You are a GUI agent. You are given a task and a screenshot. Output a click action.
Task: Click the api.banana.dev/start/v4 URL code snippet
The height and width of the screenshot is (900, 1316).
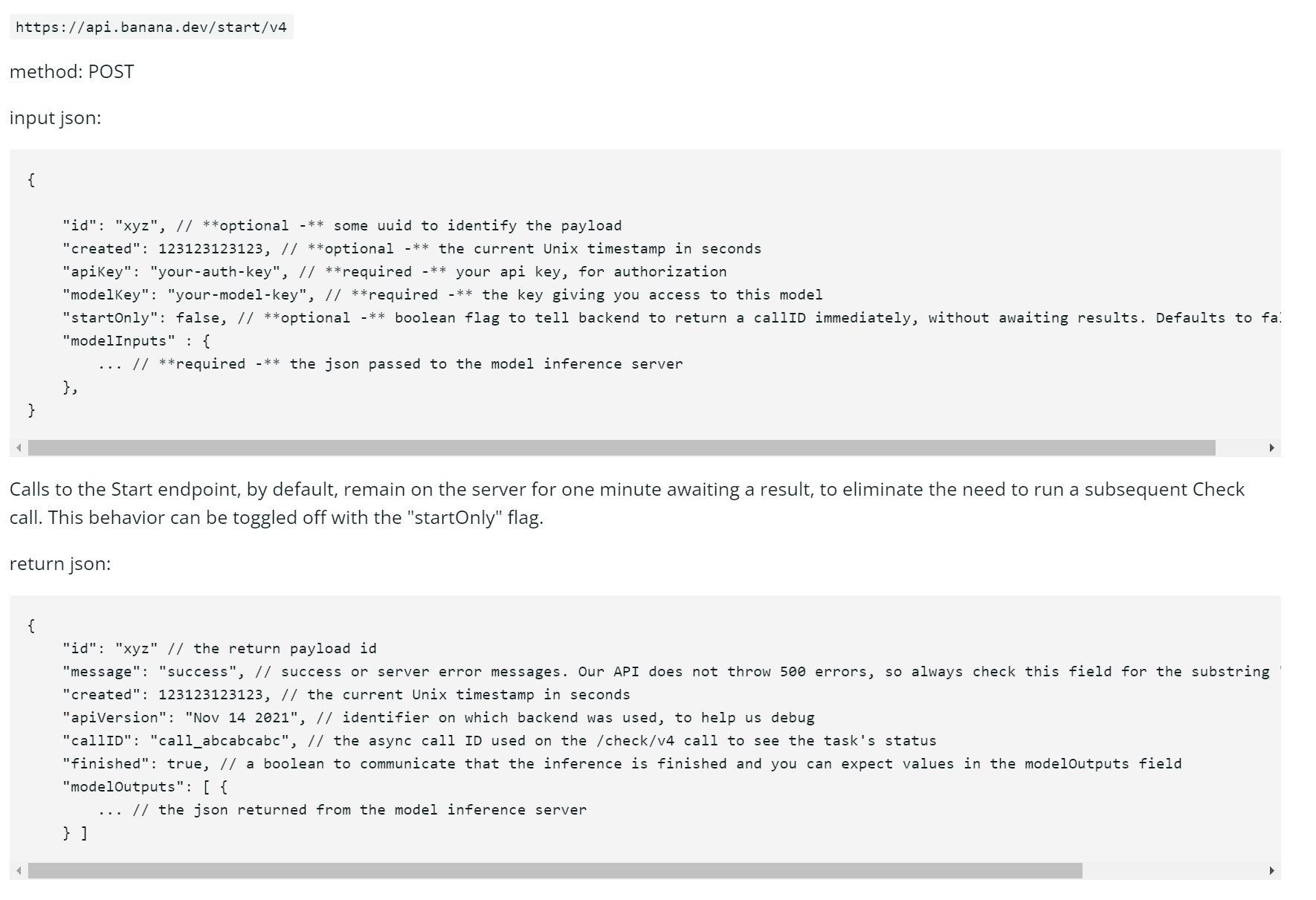(x=151, y=27)
